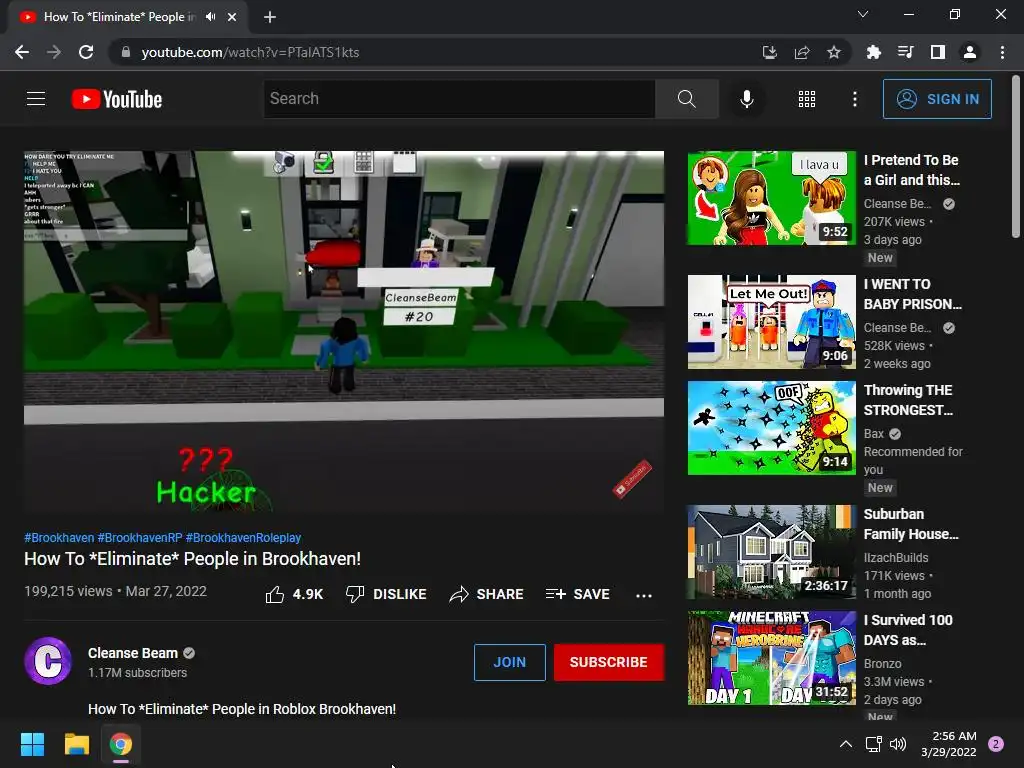
Task: Select the 'How To *Eliminate* People' tab
Action: click(128, 17)
